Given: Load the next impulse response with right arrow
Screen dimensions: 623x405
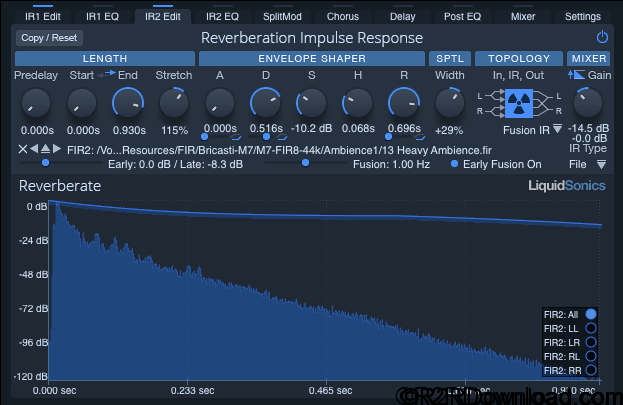Looking at the screenshot, I should pos(57,149).
